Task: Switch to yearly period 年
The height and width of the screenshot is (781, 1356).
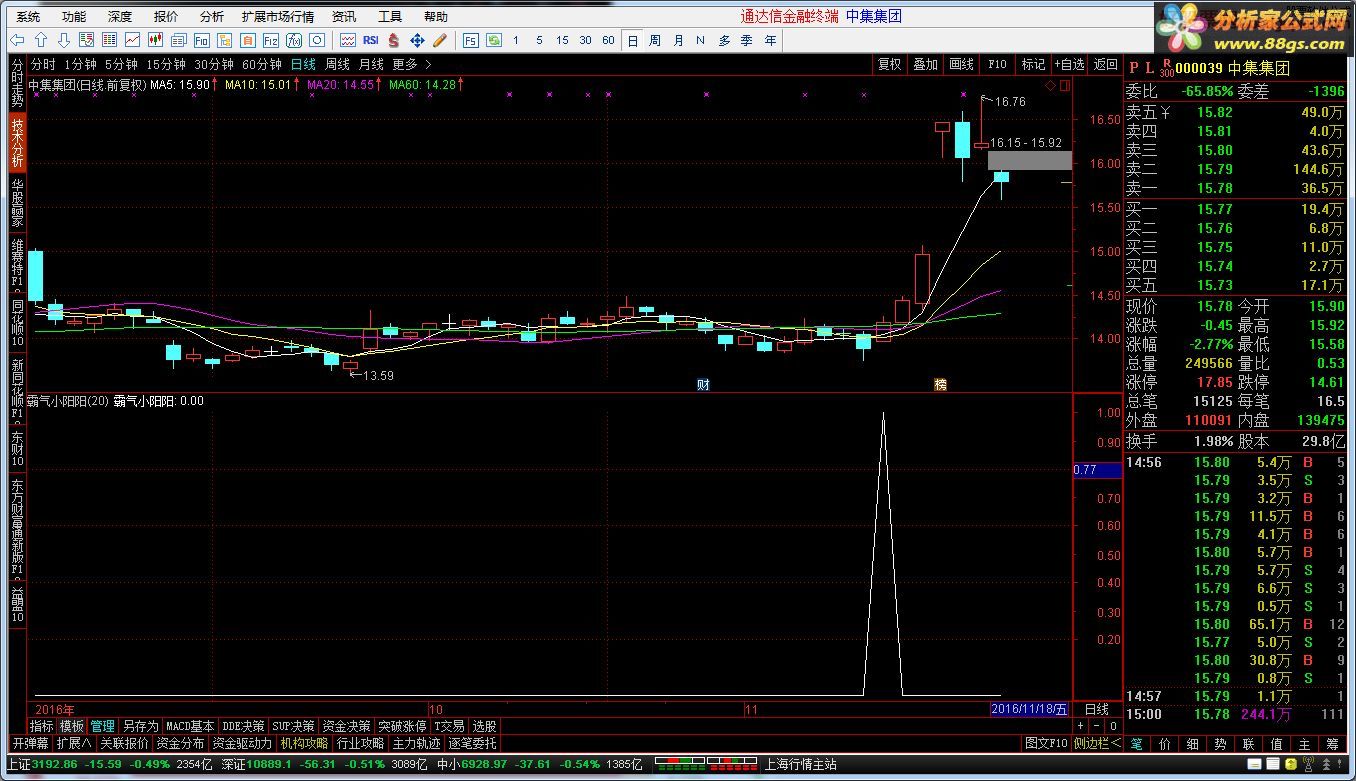Action: click(770, 40)
